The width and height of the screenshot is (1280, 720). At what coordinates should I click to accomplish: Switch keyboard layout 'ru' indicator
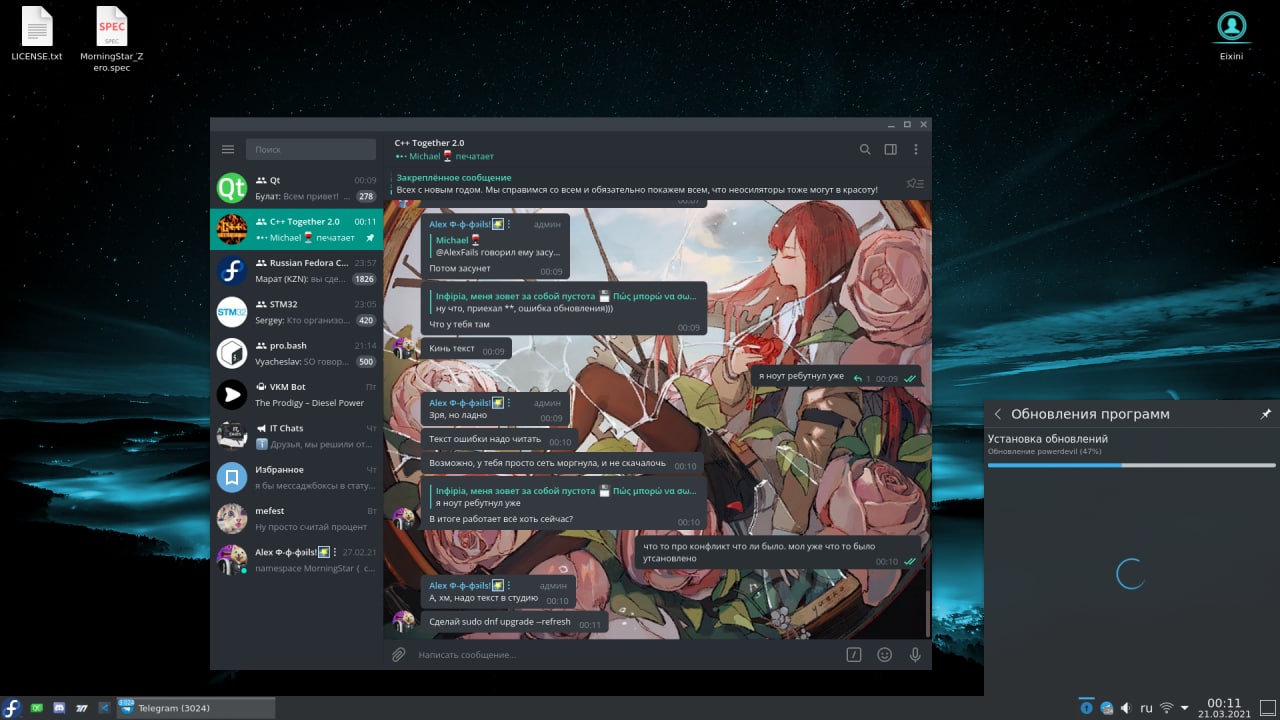(1147, 708)
